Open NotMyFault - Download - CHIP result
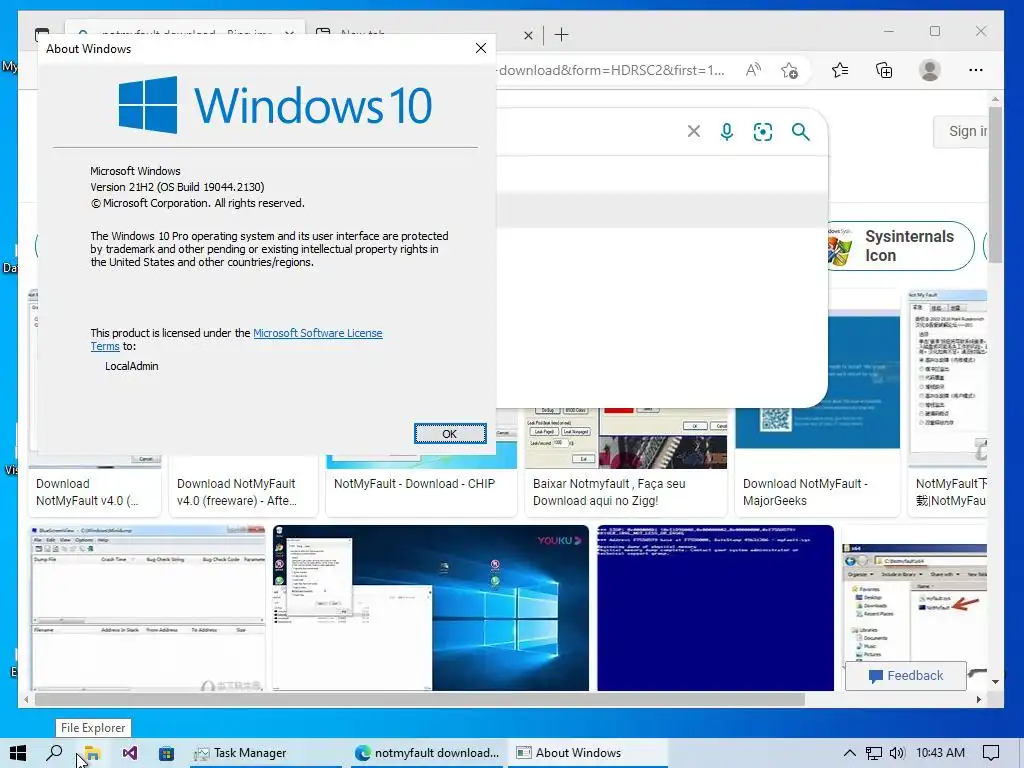Screen dimensions: 1024x768 [x=414, y=484]
